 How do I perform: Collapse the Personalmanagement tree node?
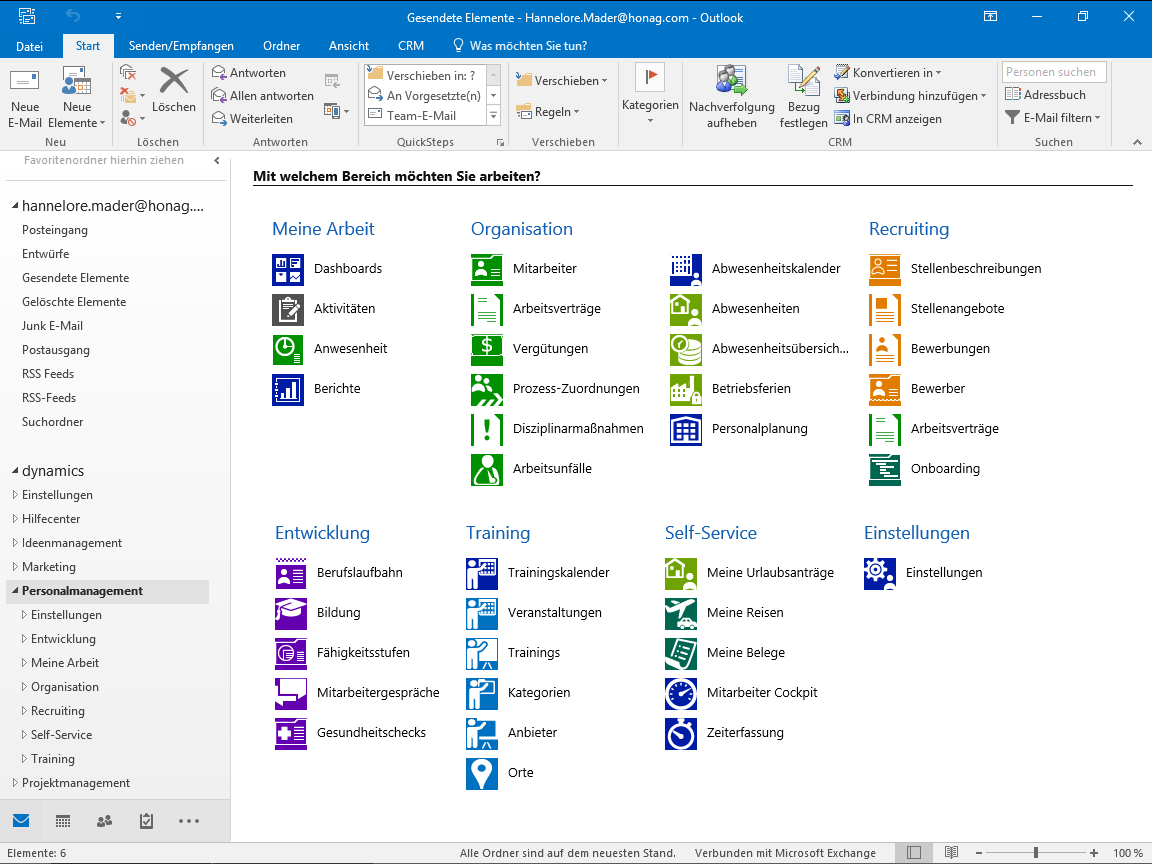tap(15, 591)
